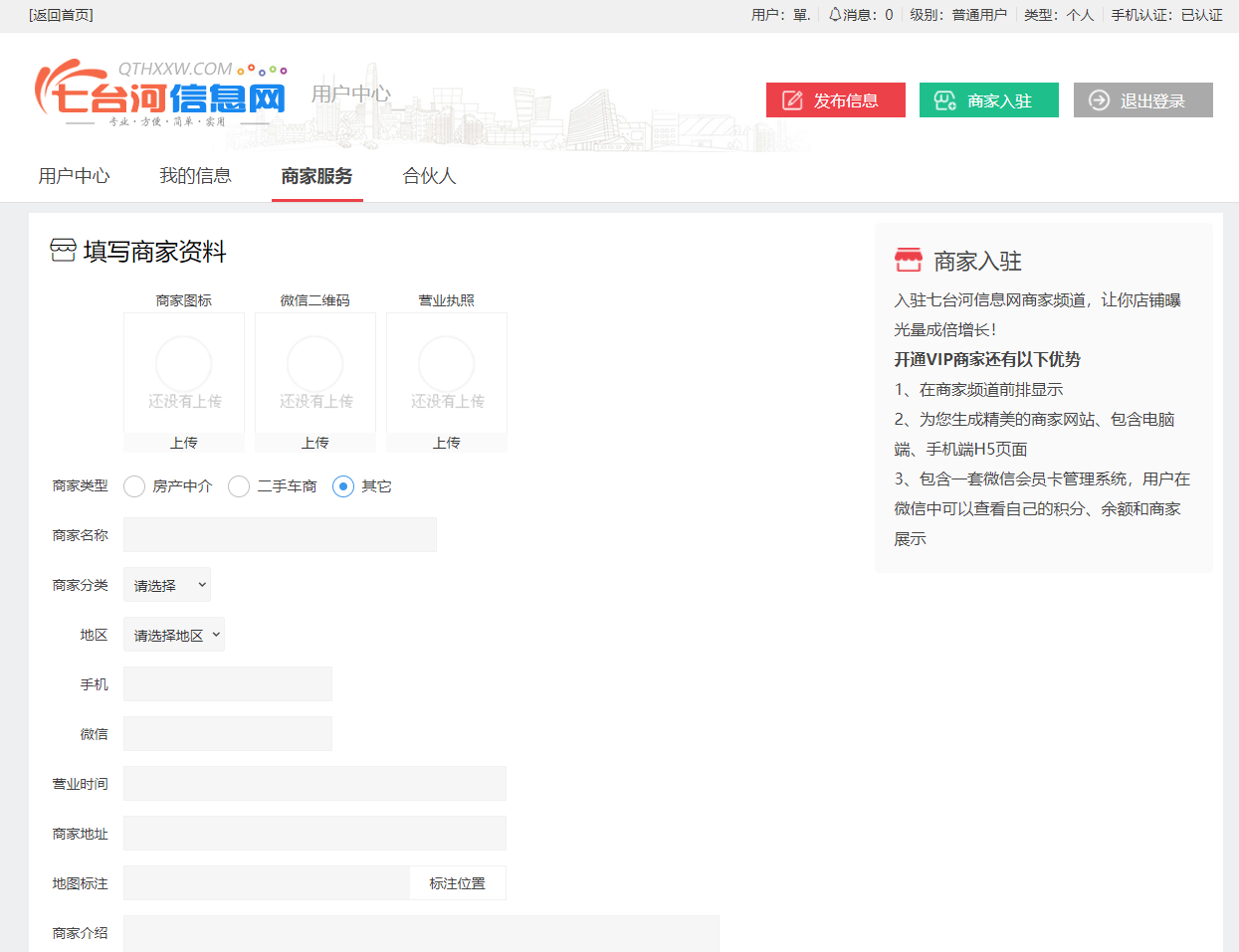Go to the 用户中心 tab
The width and height of the screenshot is (1239, 952).
pos(74,176)
